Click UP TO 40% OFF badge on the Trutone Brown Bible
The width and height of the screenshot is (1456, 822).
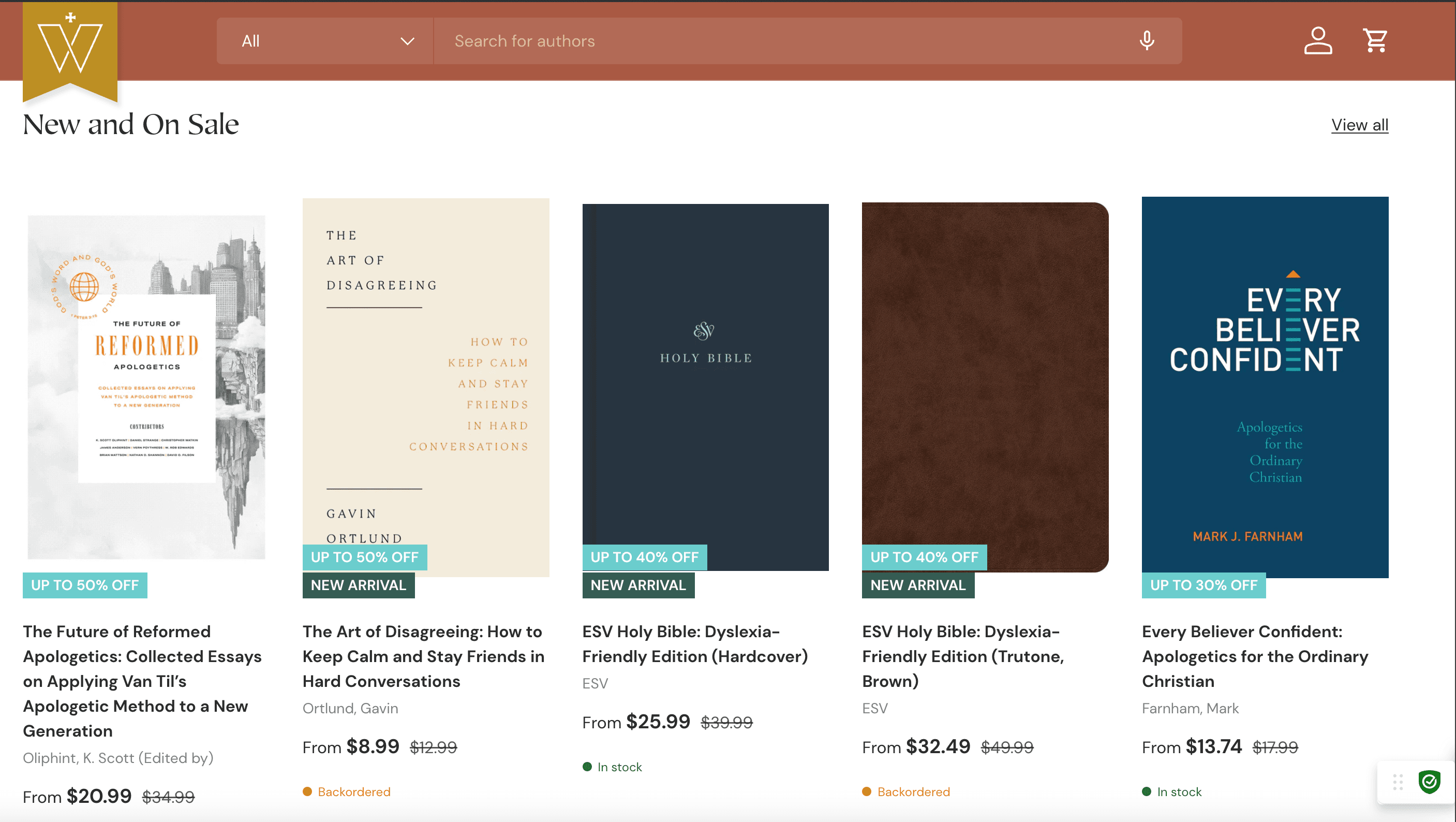point(924,557)
